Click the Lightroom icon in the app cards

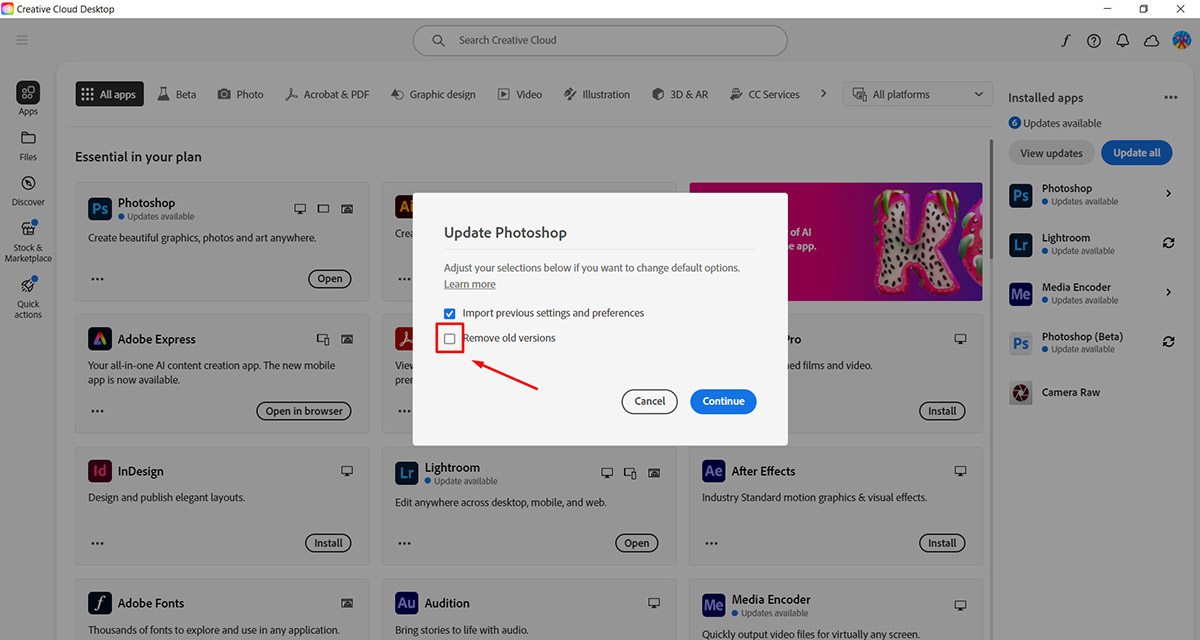[x=407, y=471]
